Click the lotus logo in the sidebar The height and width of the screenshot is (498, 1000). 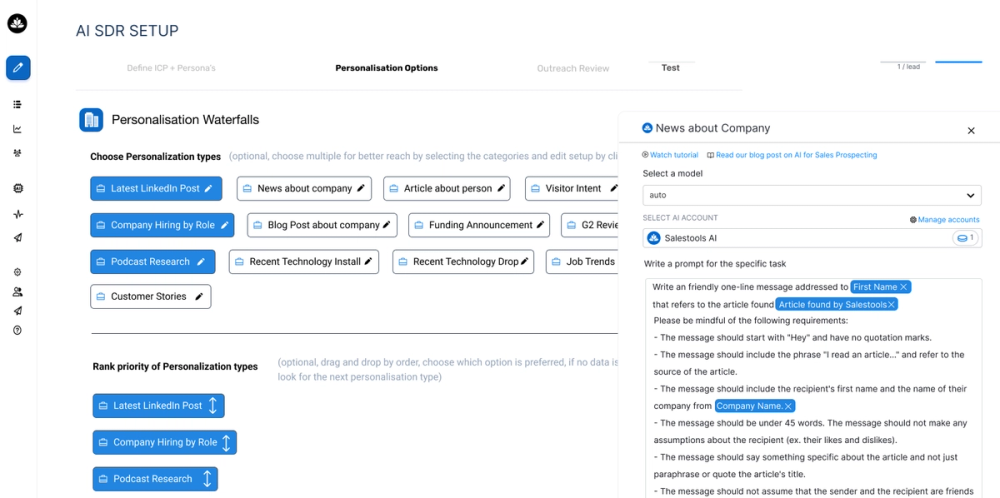(x=17, y=24)
